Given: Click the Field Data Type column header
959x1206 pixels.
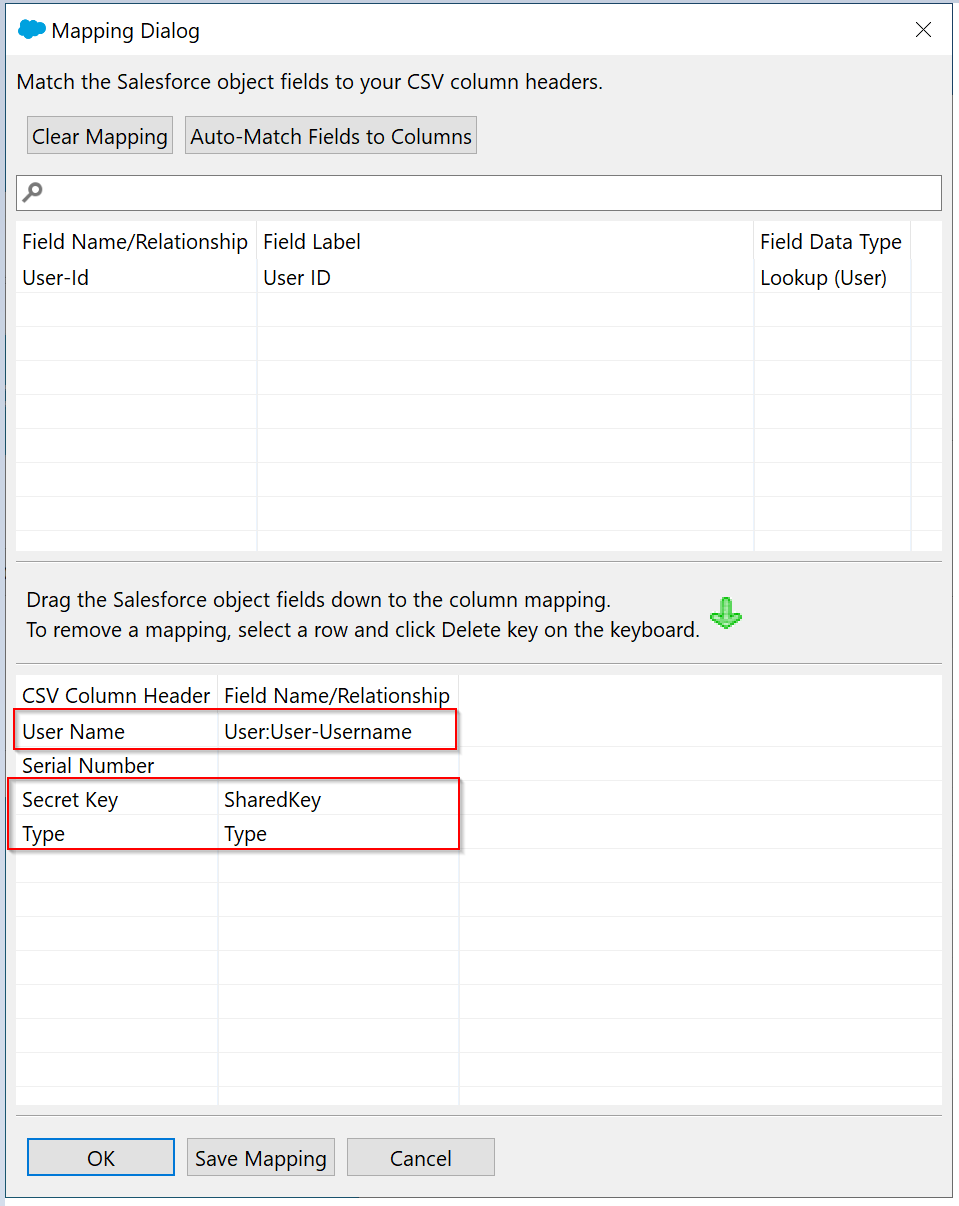Looking at the screenshot, I should pos(830,242).
